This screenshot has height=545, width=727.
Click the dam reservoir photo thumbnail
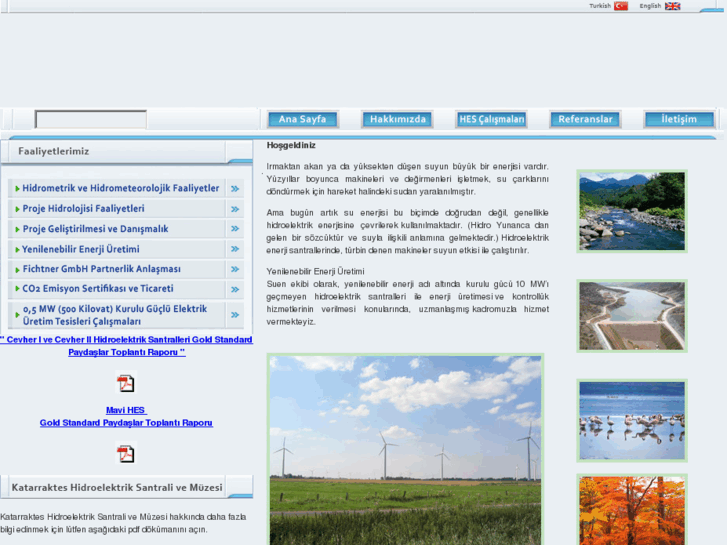[632, 316]
